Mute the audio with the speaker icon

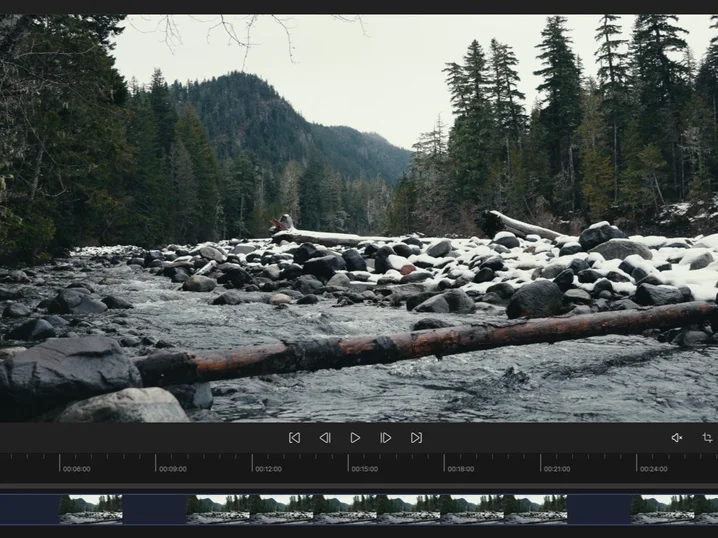pos(677,438)
